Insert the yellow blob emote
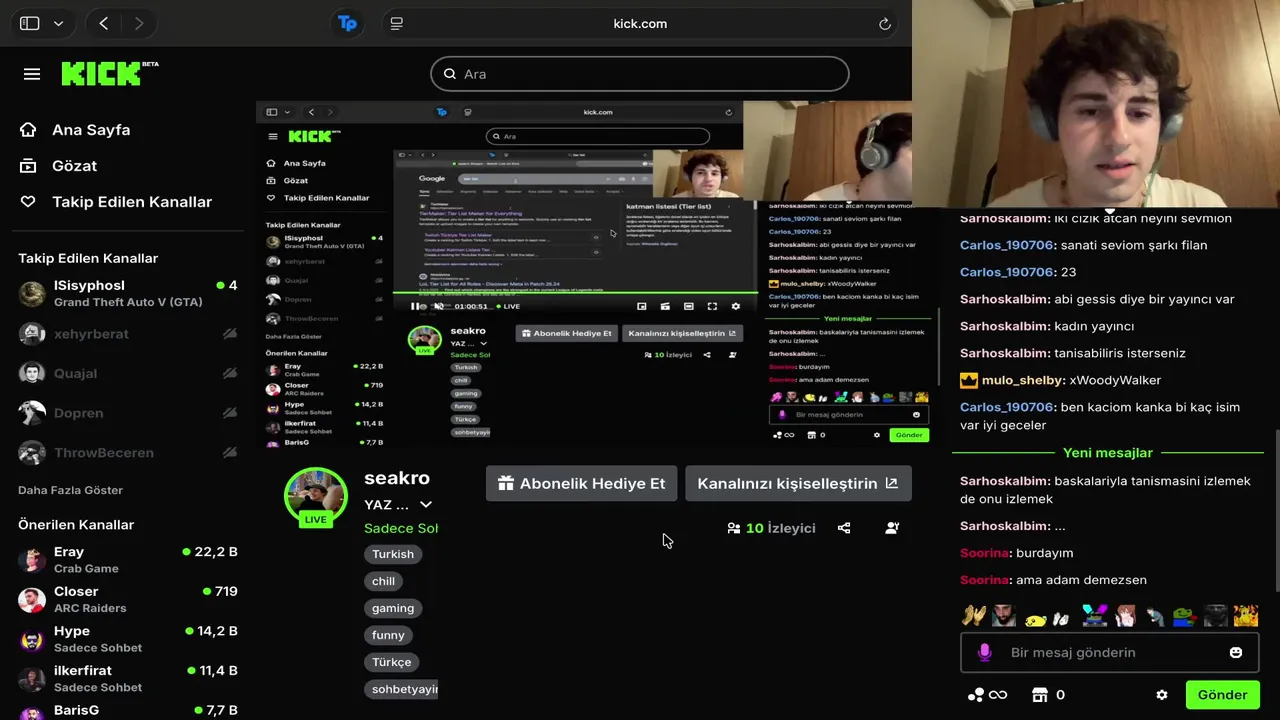 (x=1035, y=617)
